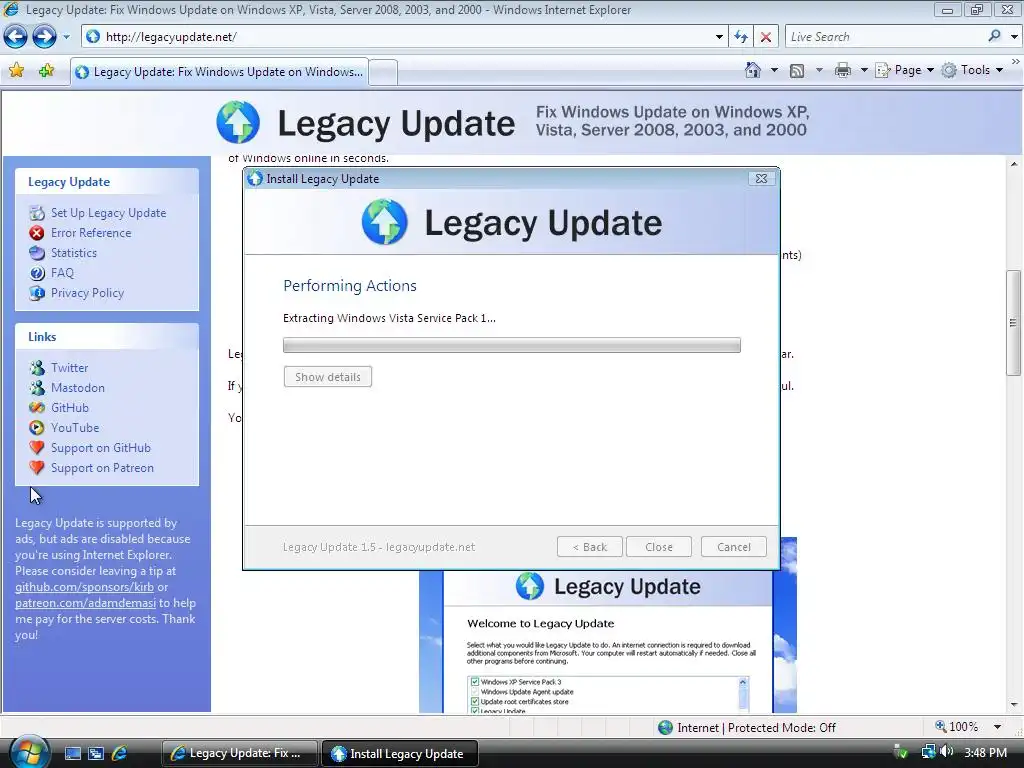Click the Live Search magnifier icon

click(x=995, y=36)
